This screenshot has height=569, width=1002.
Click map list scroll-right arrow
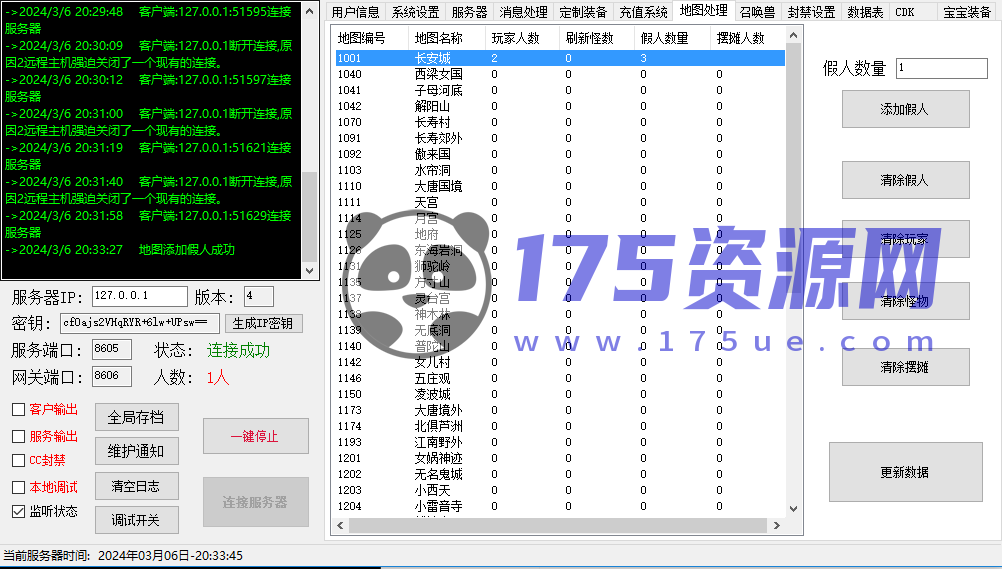coord(776,526)
